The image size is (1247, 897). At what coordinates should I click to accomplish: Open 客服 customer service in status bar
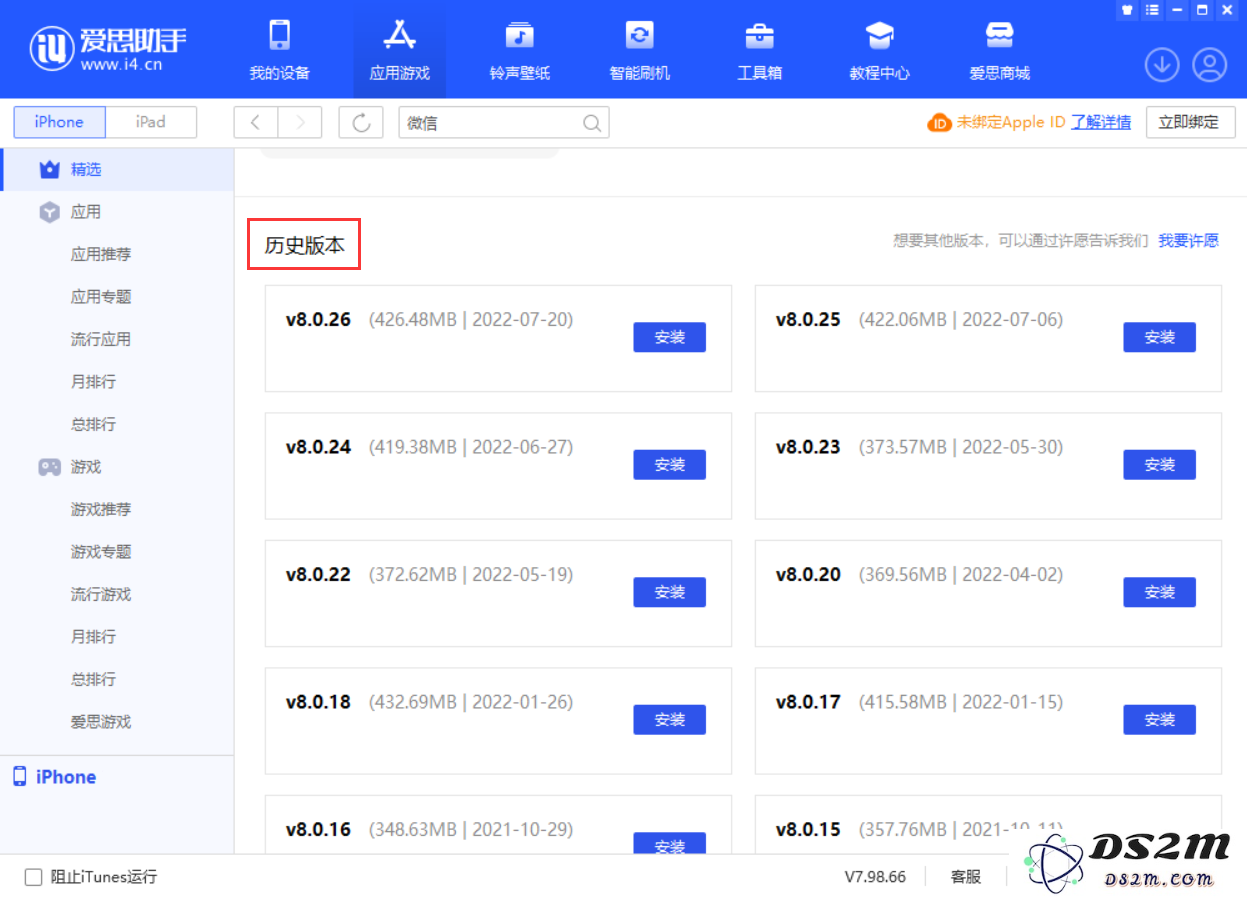pyautogui.click(x=966, y=877)
